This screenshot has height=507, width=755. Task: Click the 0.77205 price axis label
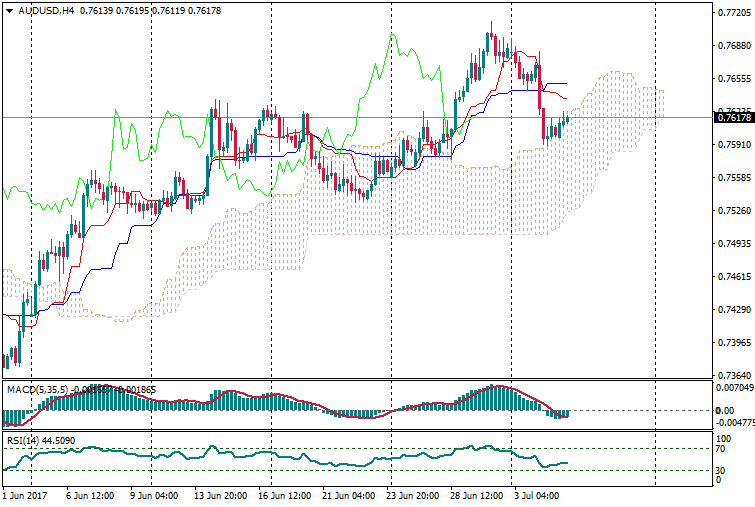tap(735, 13)
